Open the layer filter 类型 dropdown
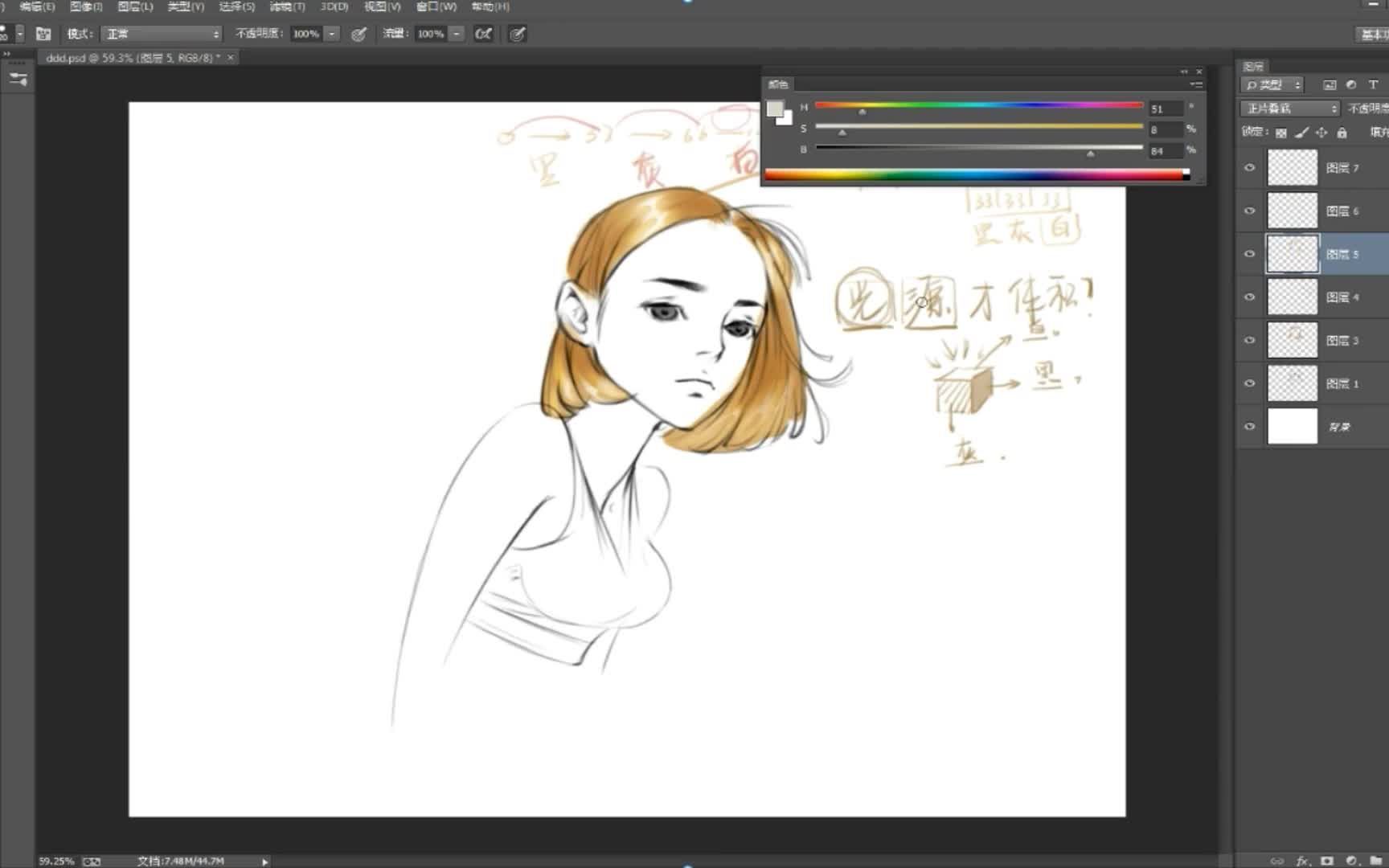1389x868 pixels. coord(1272,84)
